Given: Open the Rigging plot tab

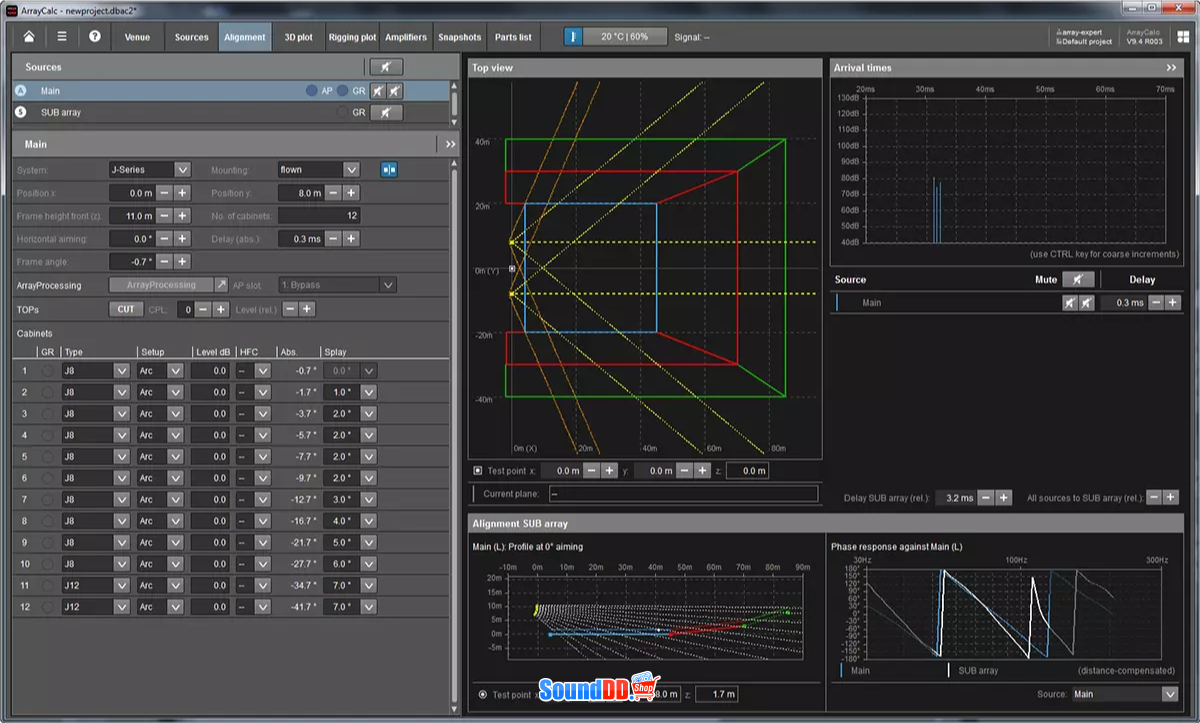Looking at the screenshot, I should click(x=352, y=37).
